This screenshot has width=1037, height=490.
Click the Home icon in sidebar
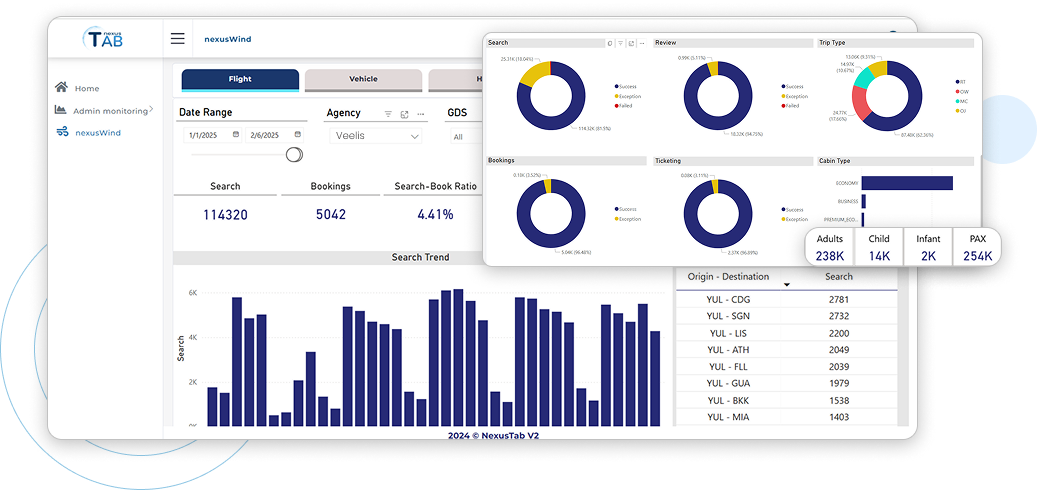coord(62,88)
